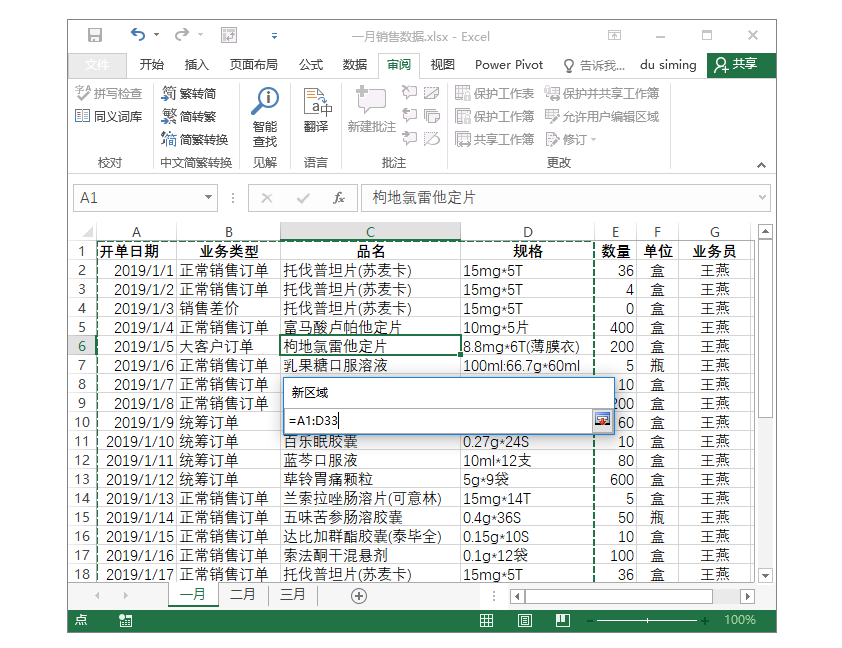Click the du siming account name
This screenshot has height=648, width=842.
668,65
